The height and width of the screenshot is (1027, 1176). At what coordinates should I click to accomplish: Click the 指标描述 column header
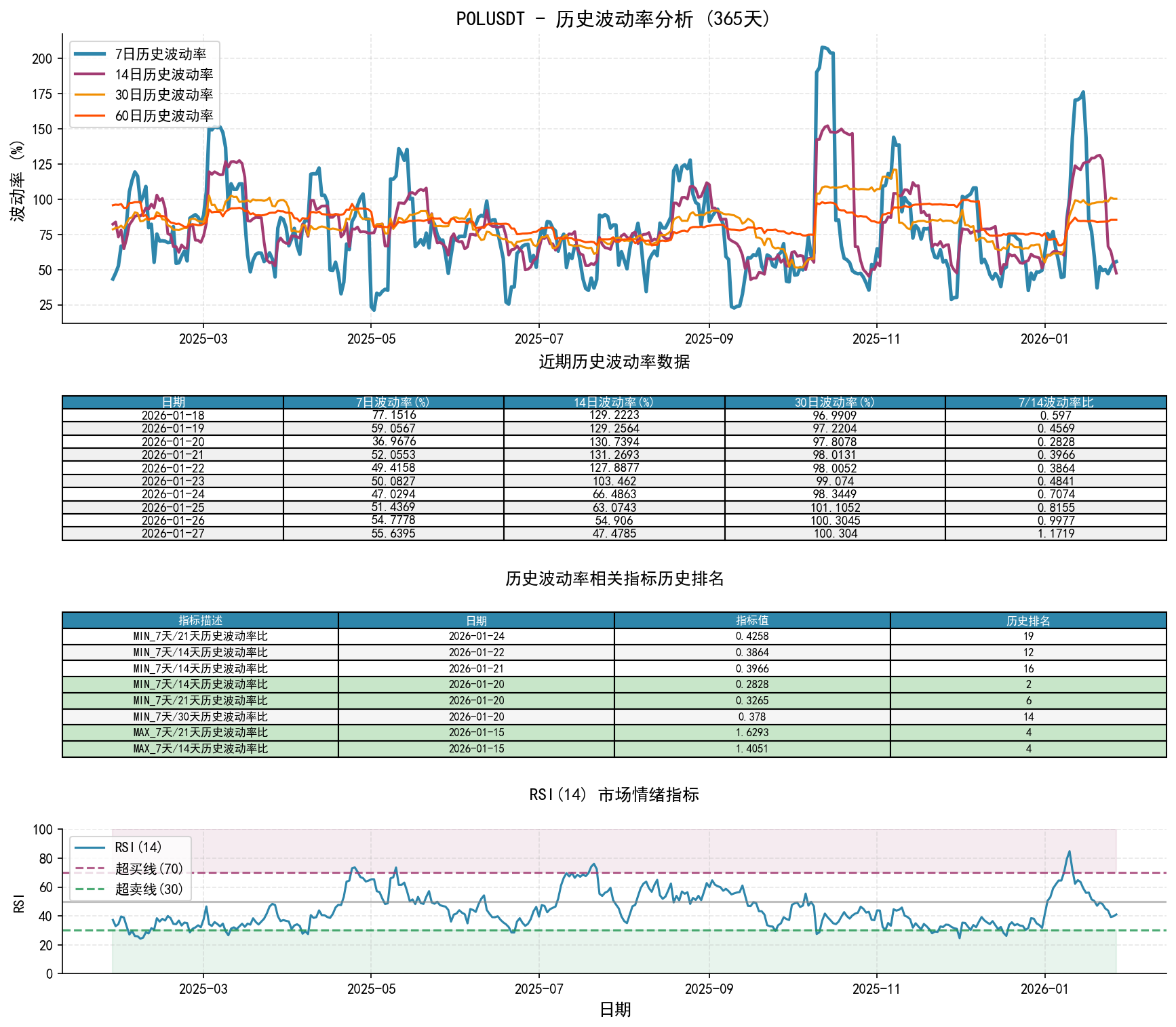click(x=200, y=620)
